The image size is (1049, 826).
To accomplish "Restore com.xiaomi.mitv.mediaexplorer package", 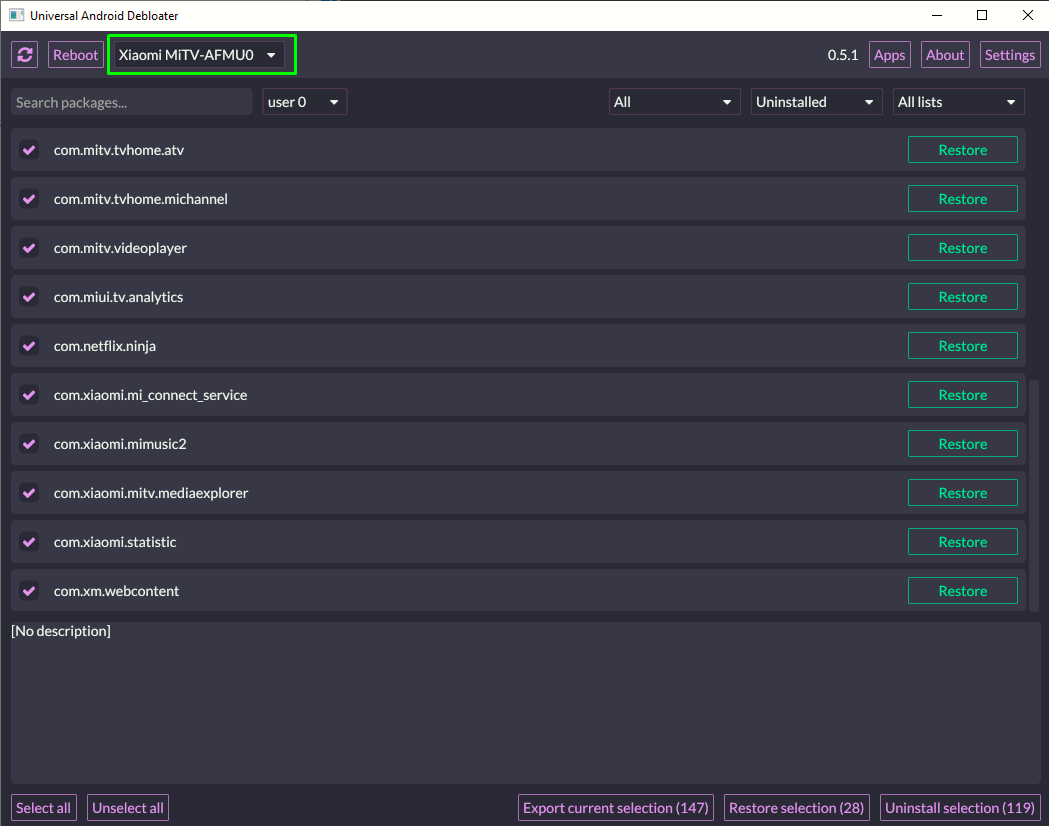I will coord(963,493).
